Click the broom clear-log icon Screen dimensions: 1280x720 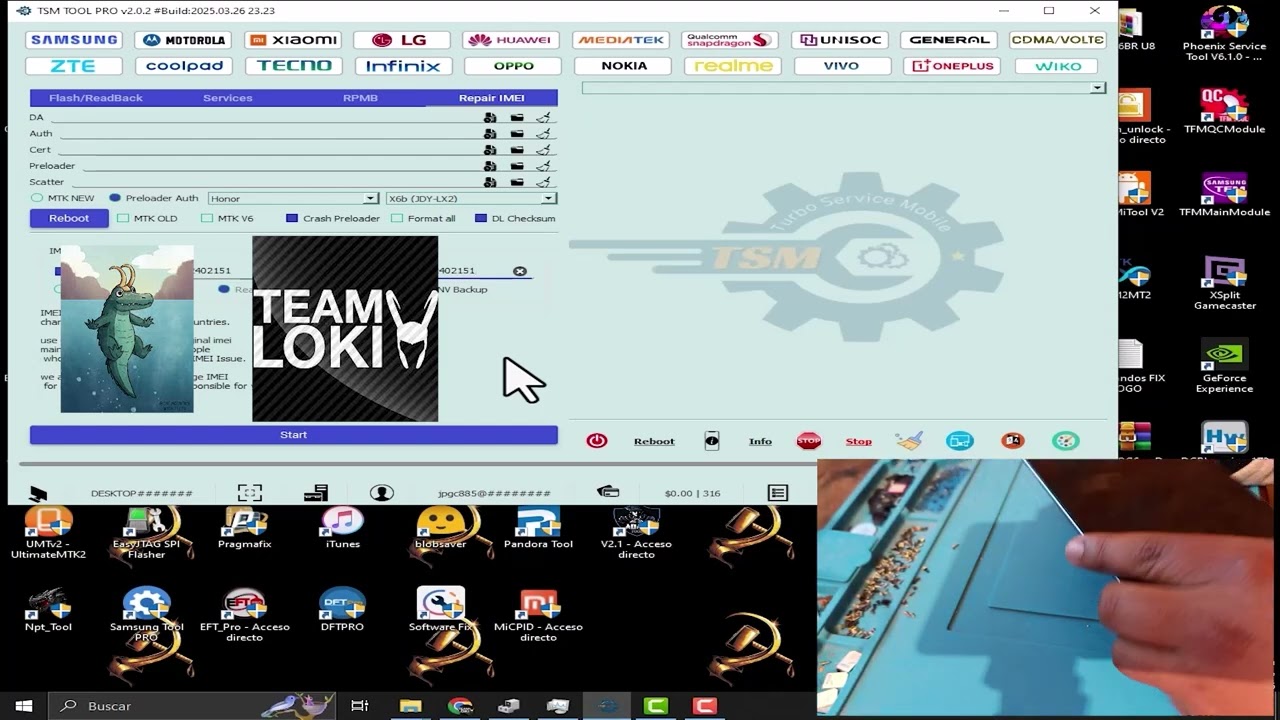point(909,441)
